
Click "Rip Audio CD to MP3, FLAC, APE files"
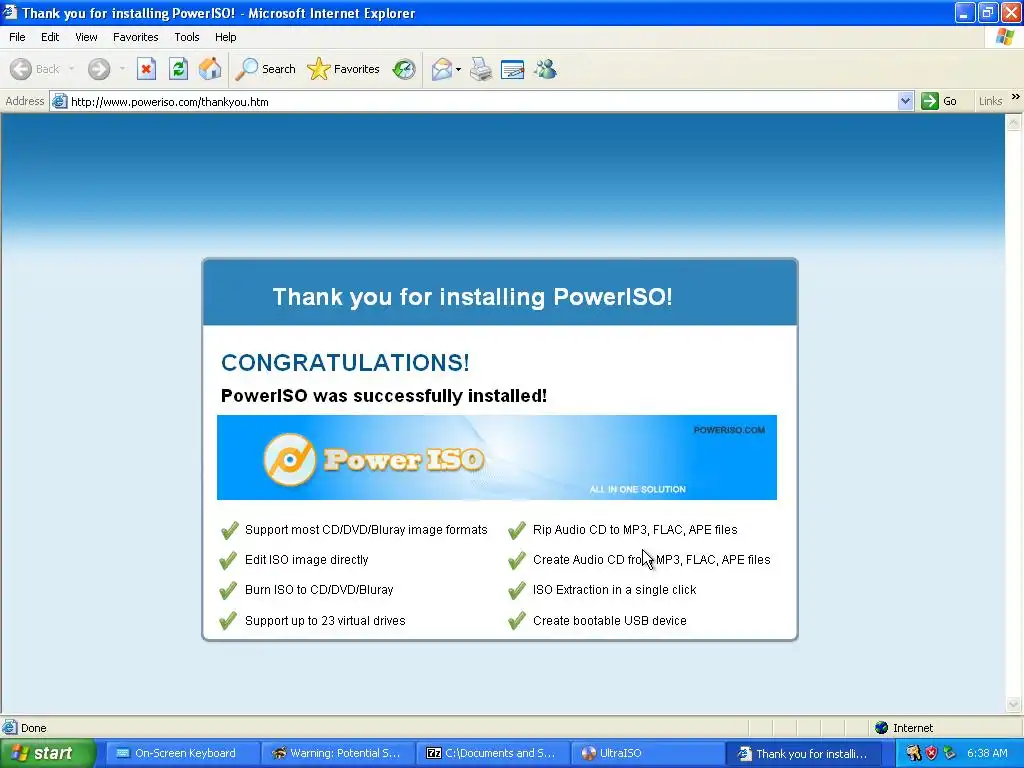pos(635,530)
